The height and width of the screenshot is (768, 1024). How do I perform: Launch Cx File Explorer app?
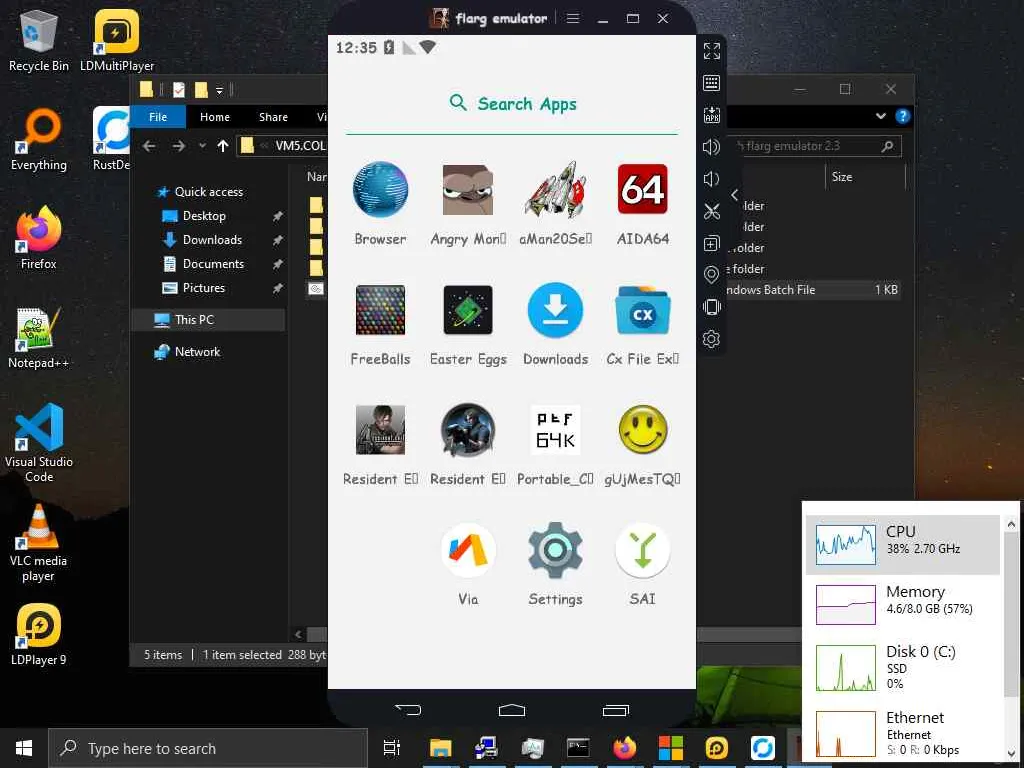(643, 310)
